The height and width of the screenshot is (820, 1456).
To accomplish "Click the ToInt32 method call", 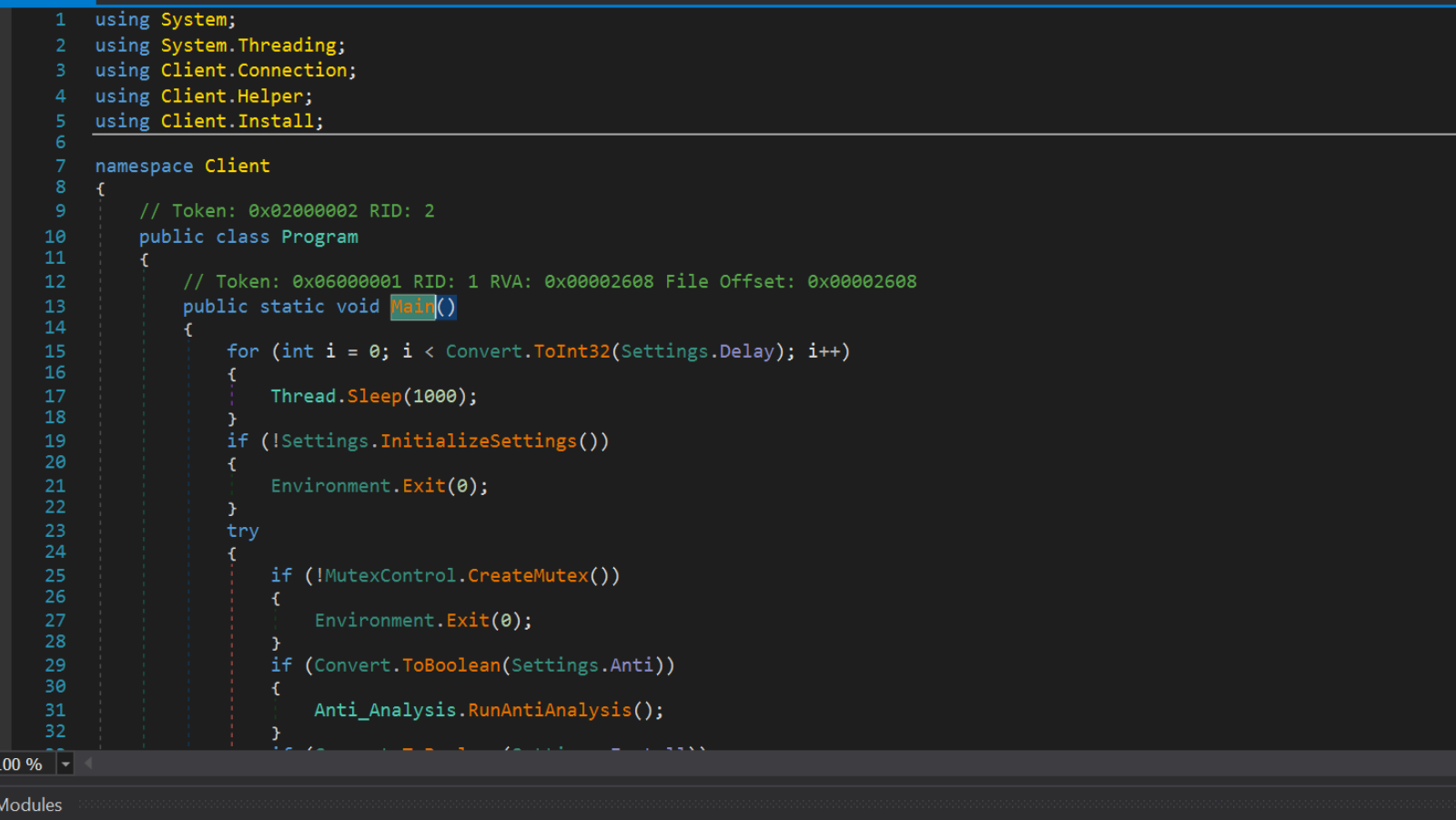I will (571, 351).
